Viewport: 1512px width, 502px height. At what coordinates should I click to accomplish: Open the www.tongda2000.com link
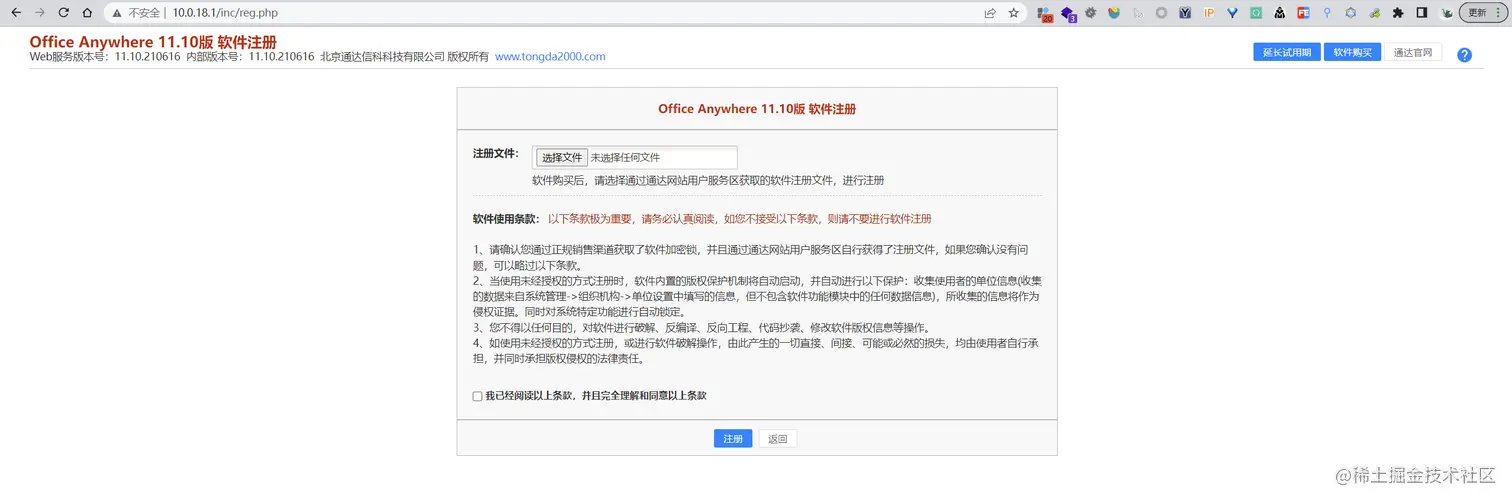(x=550, y=57)
